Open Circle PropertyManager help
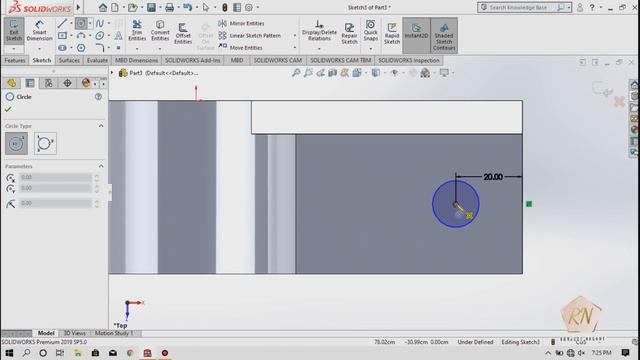 98,97
